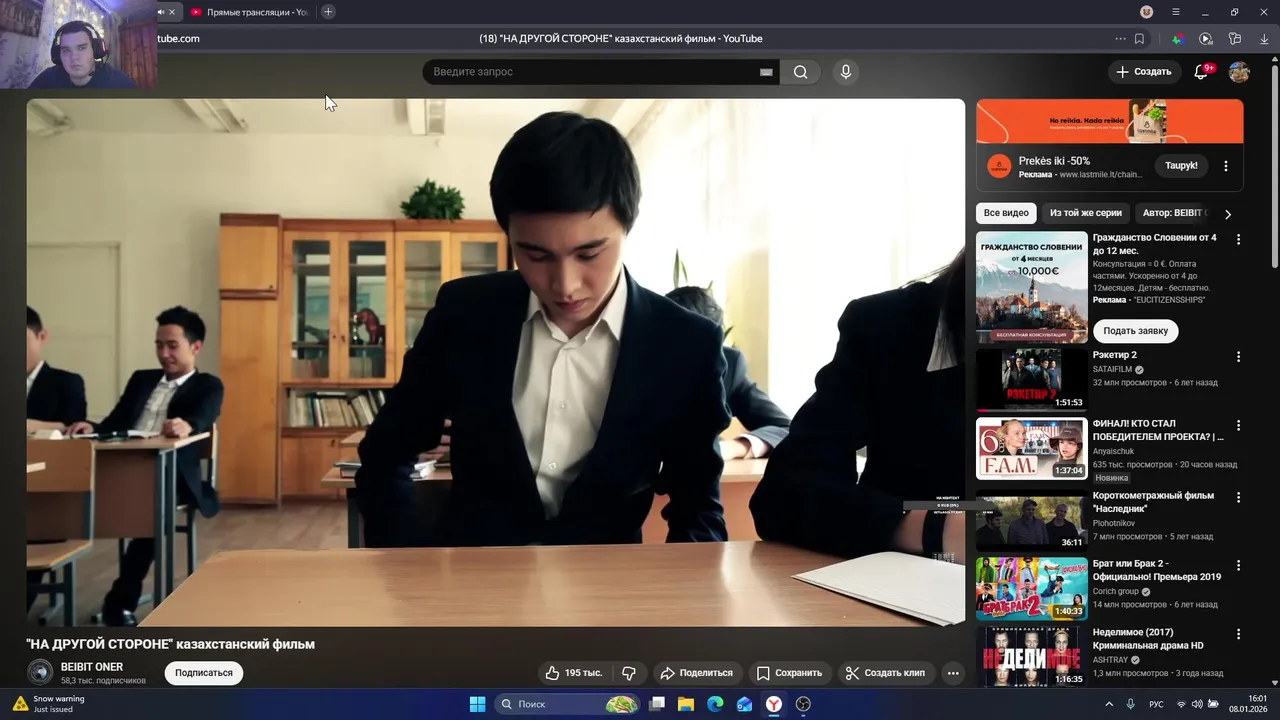Open the YouTube account avatar menu
The image size is (1280, 720).
1239,72
